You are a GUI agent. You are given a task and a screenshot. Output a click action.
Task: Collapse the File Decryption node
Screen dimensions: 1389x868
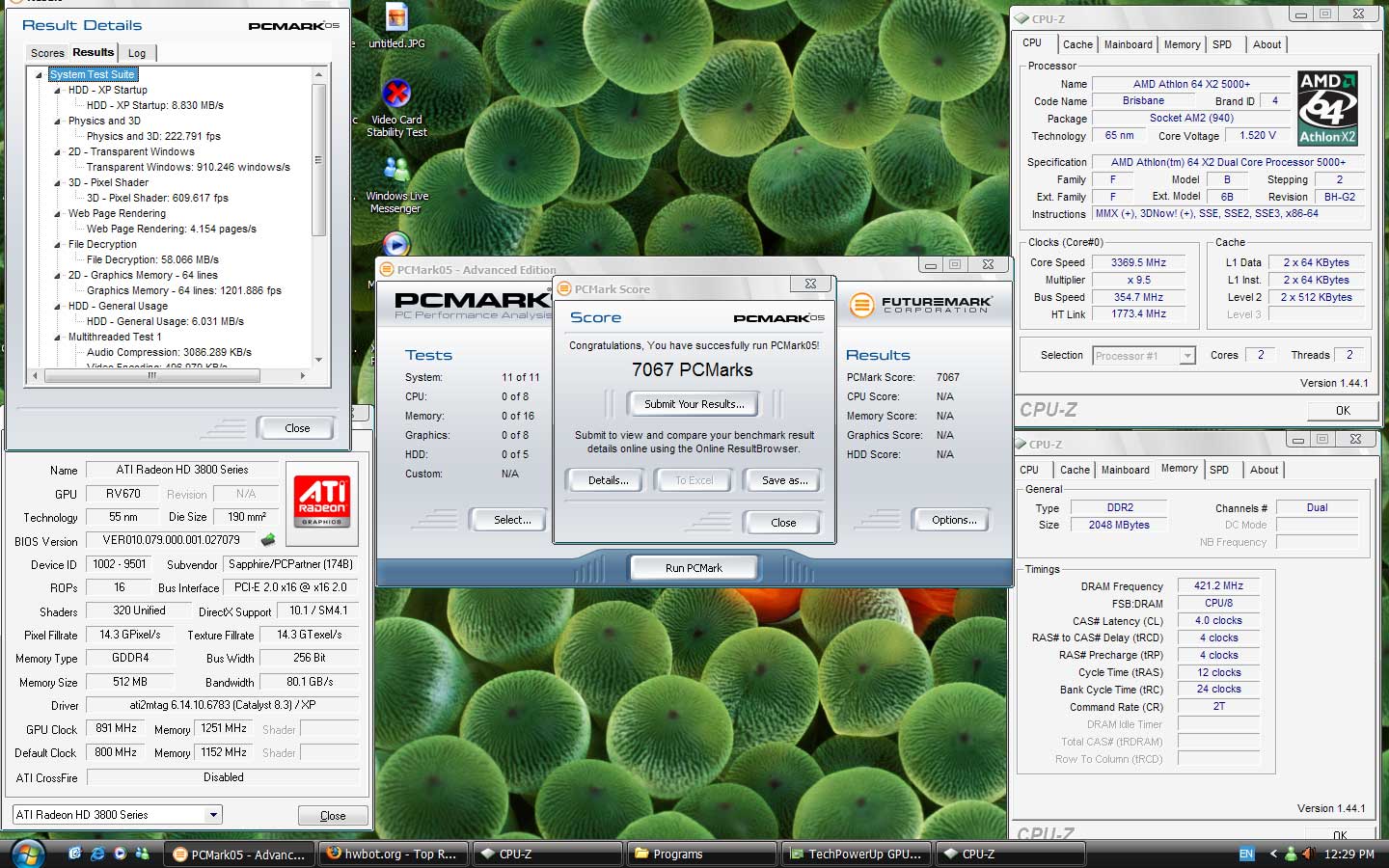pos(57,244)
